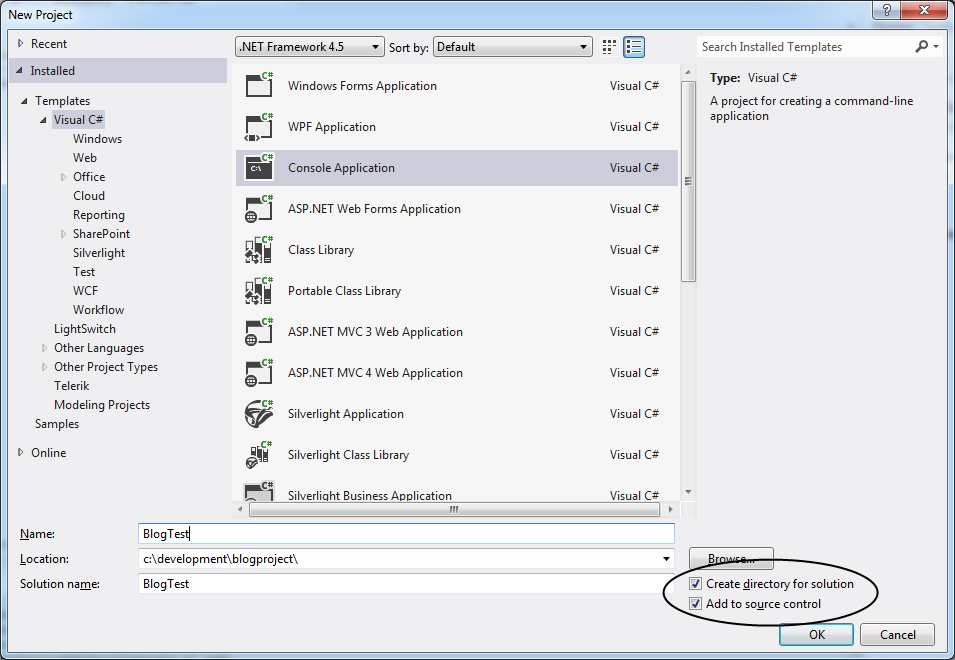Click the search magnifier icon

tap(922, 46)
